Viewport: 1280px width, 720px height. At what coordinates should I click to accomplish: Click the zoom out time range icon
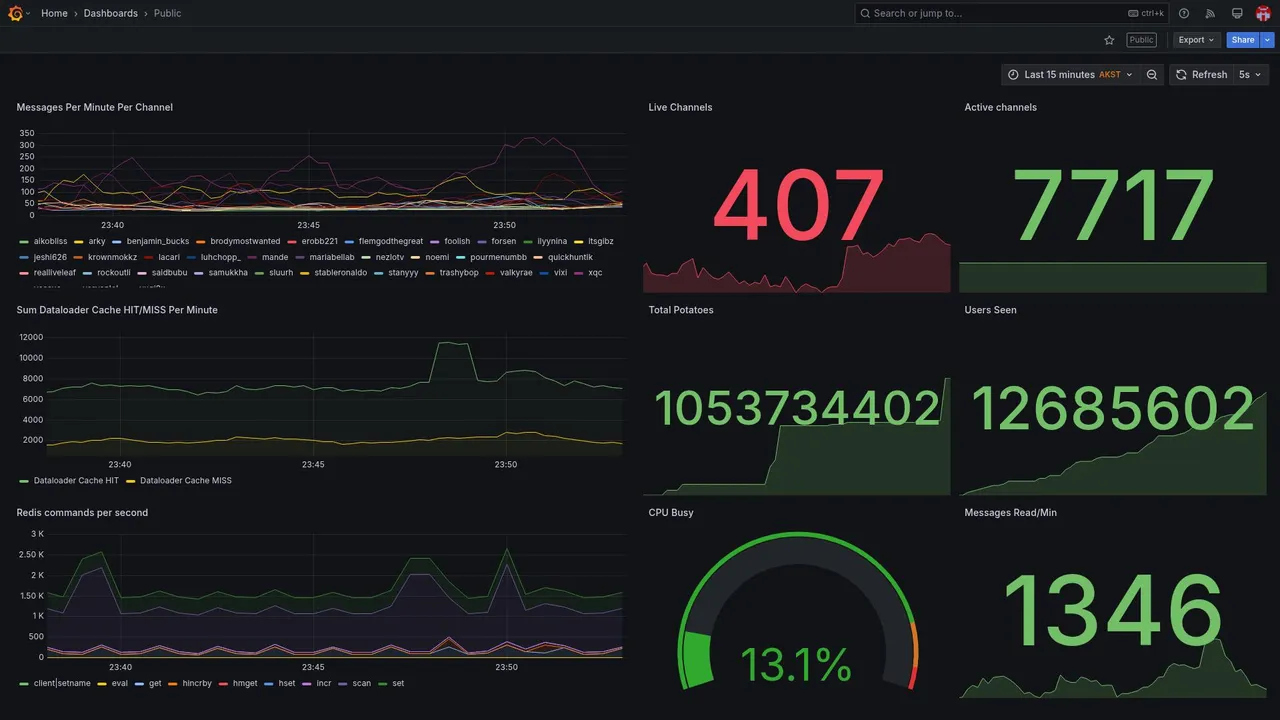[1152, 75]
